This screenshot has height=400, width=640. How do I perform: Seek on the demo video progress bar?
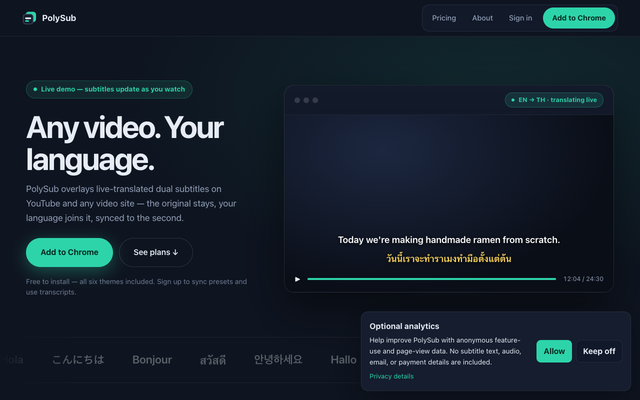[x=431, y=279]
